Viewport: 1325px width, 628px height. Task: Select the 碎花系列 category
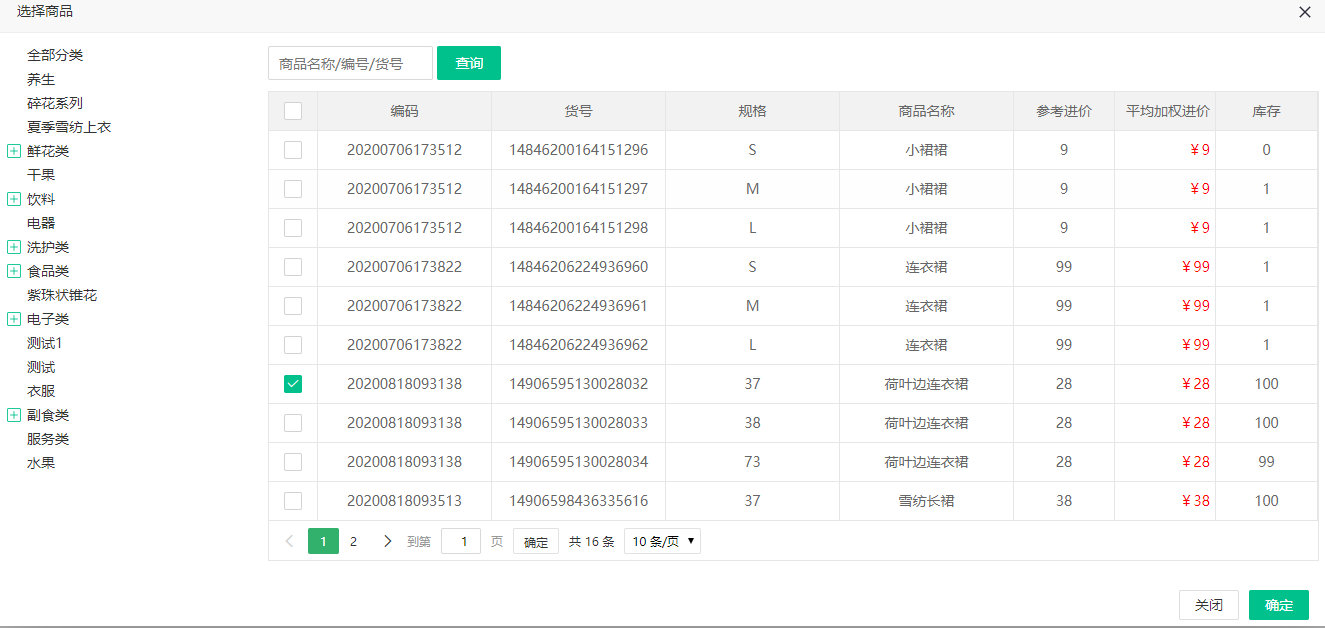pos(55,103)
